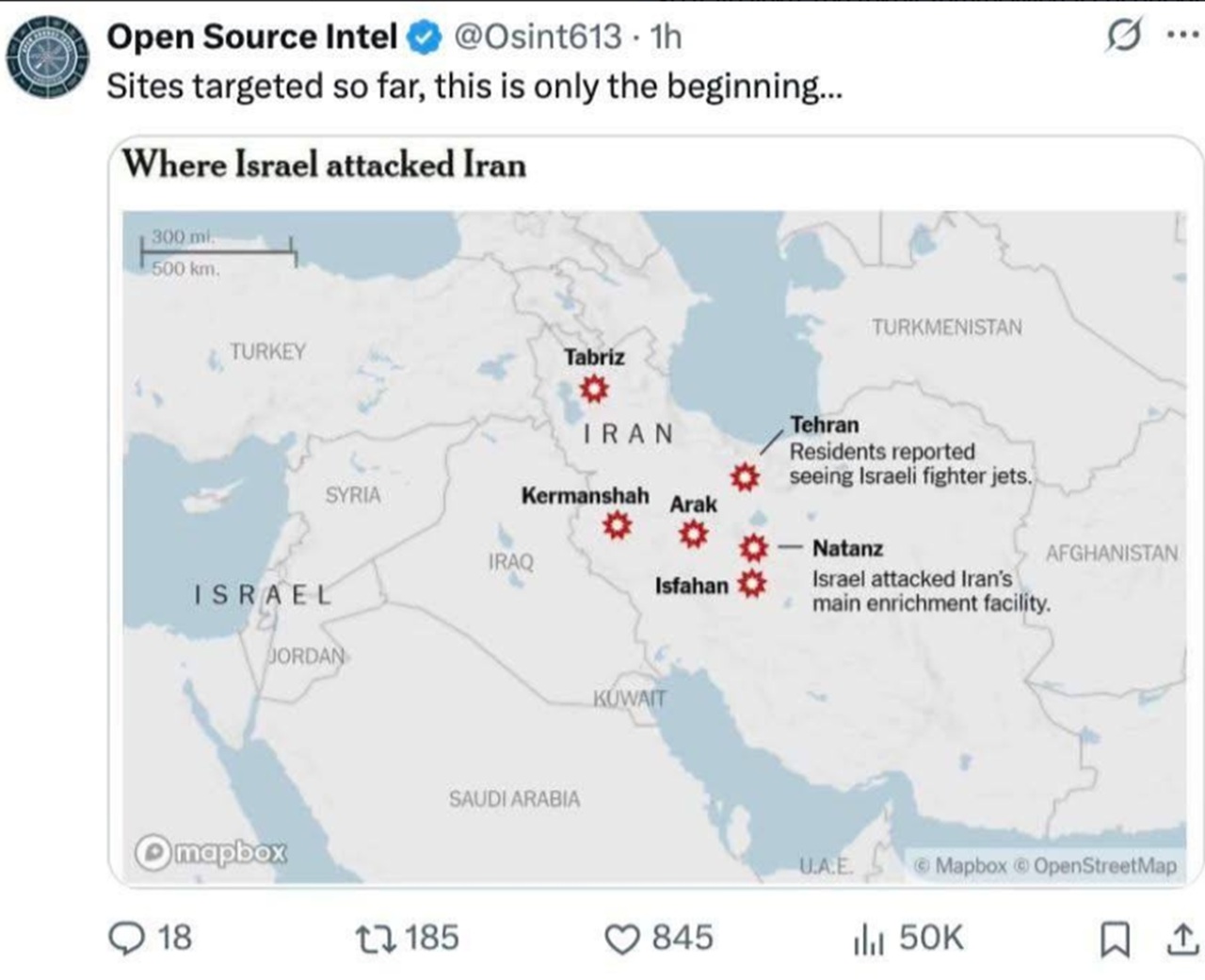Bookmark this post
Image resolution: width=1205 pixels, height=980 pixels.
1115,939
